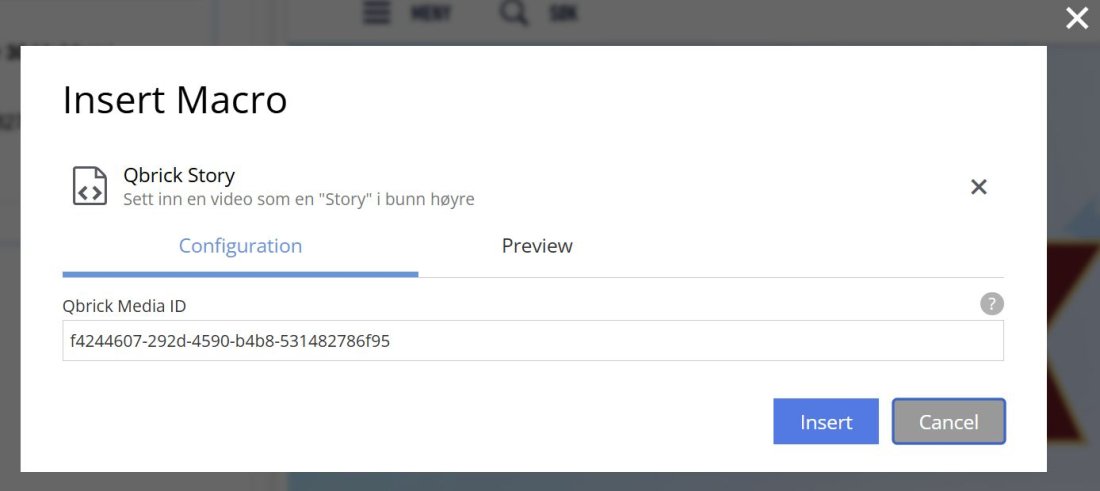
Task: Click the Qbrick Story title text
Action: coord(179,175)
